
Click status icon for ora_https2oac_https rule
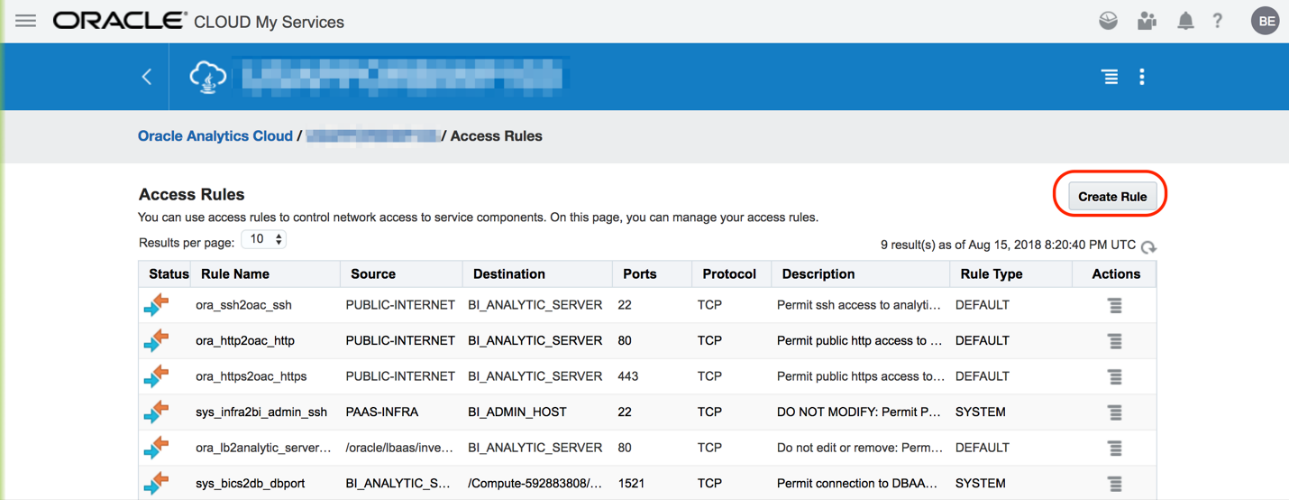(156, 377)
